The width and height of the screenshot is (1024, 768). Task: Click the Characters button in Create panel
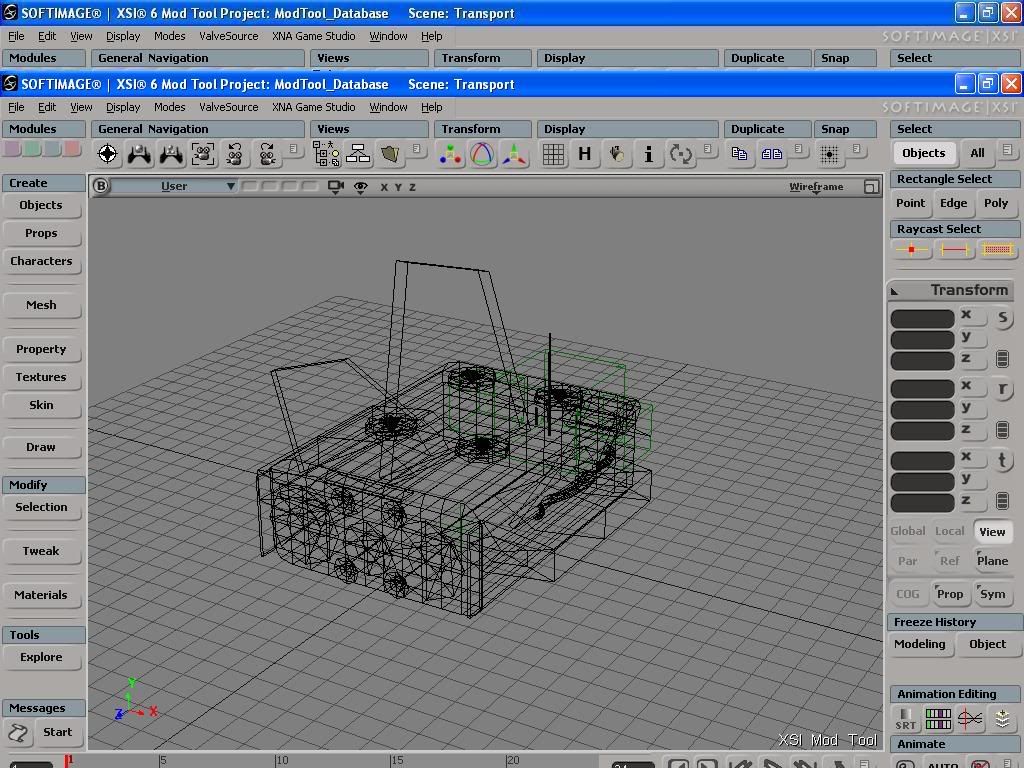tap(41, 261)
